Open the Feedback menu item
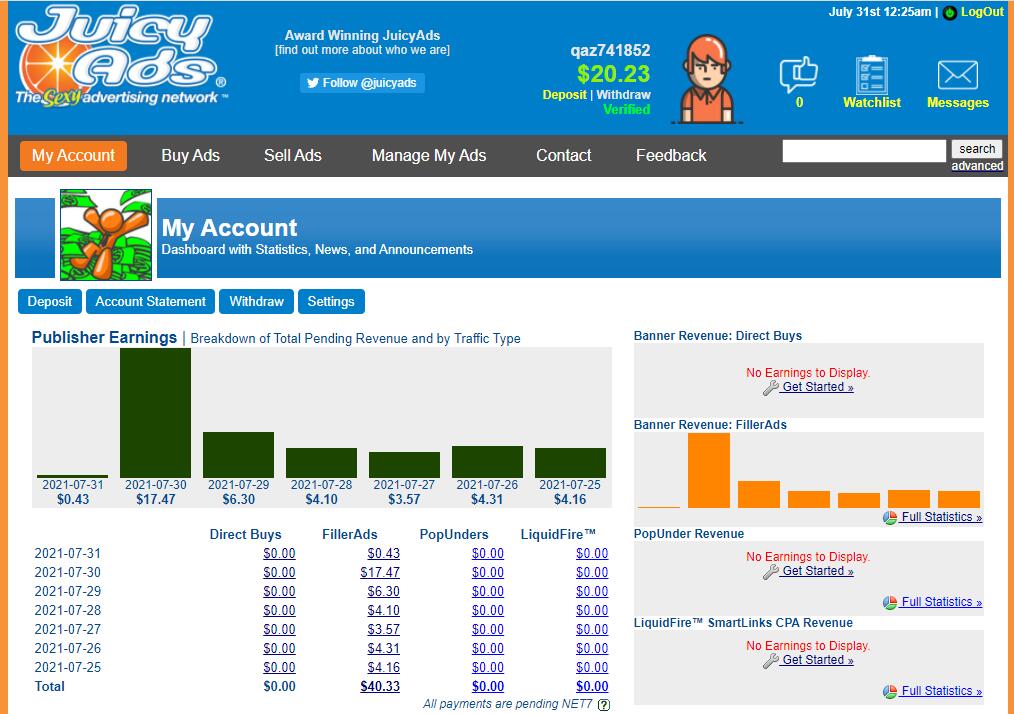Screen dimensions: 1014x714 click(x=671, y=156)
